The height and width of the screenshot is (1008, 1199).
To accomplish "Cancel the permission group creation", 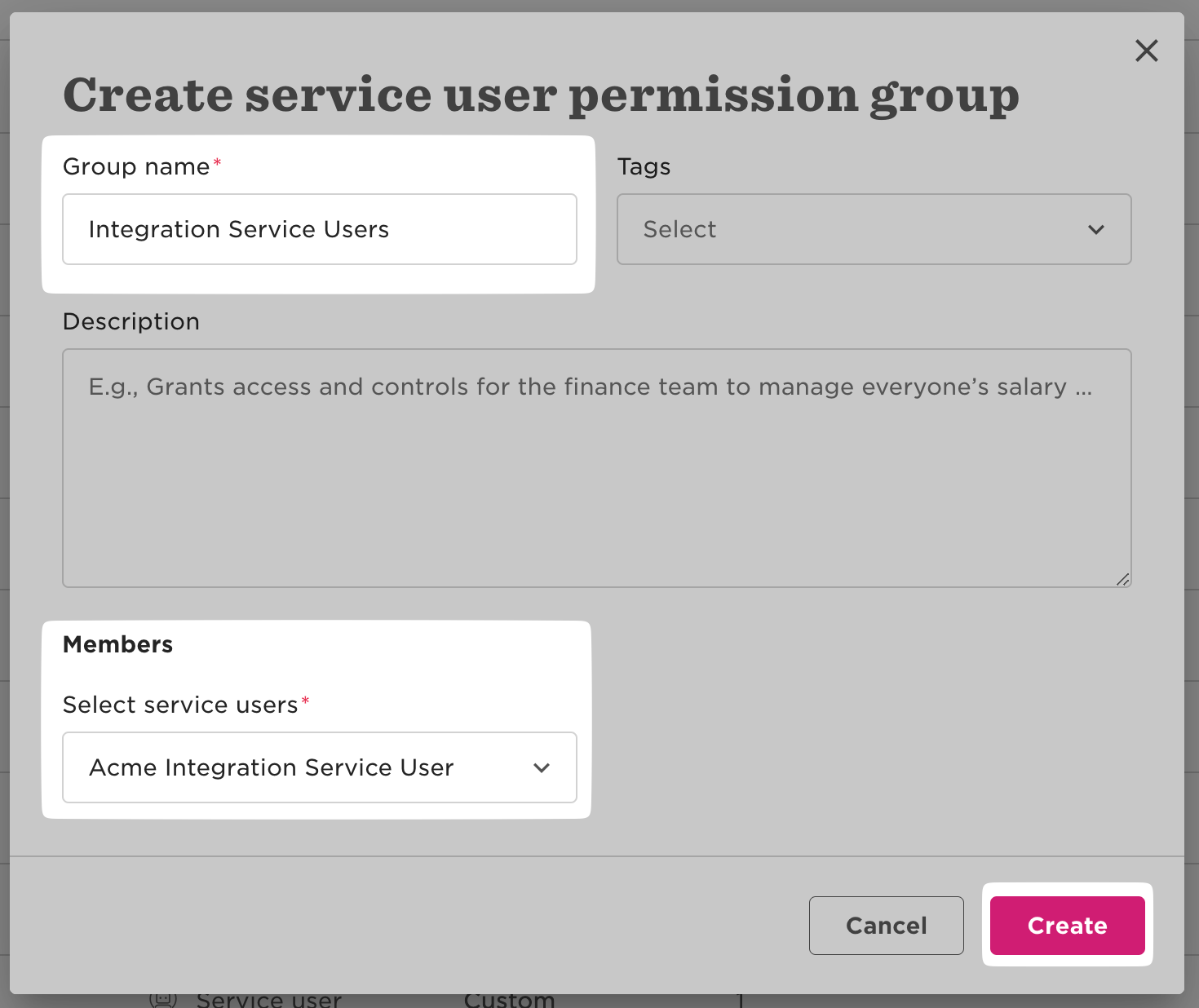I will point(886,926).
